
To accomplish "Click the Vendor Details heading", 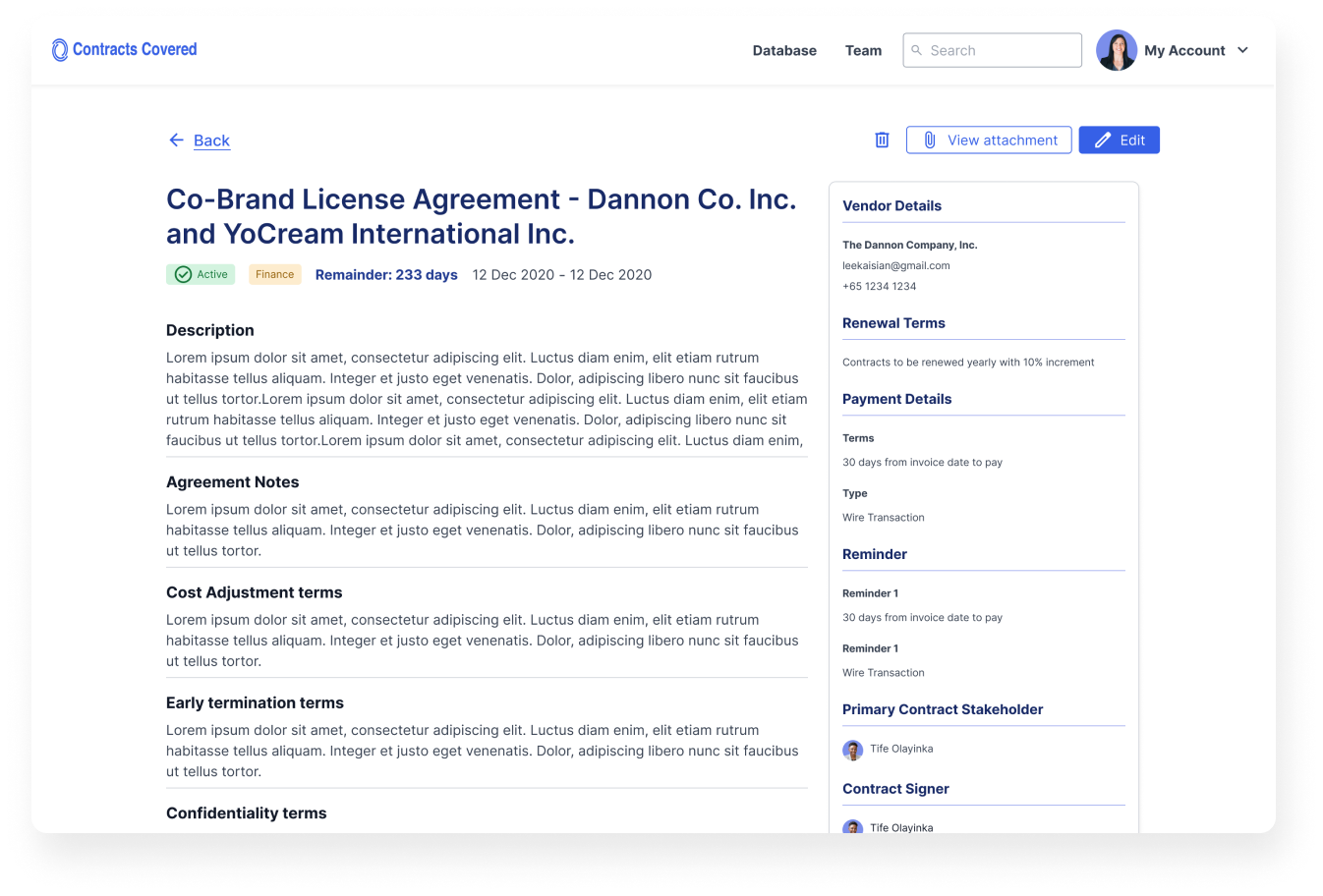I will pyautogui.click(x=892, y=206).
